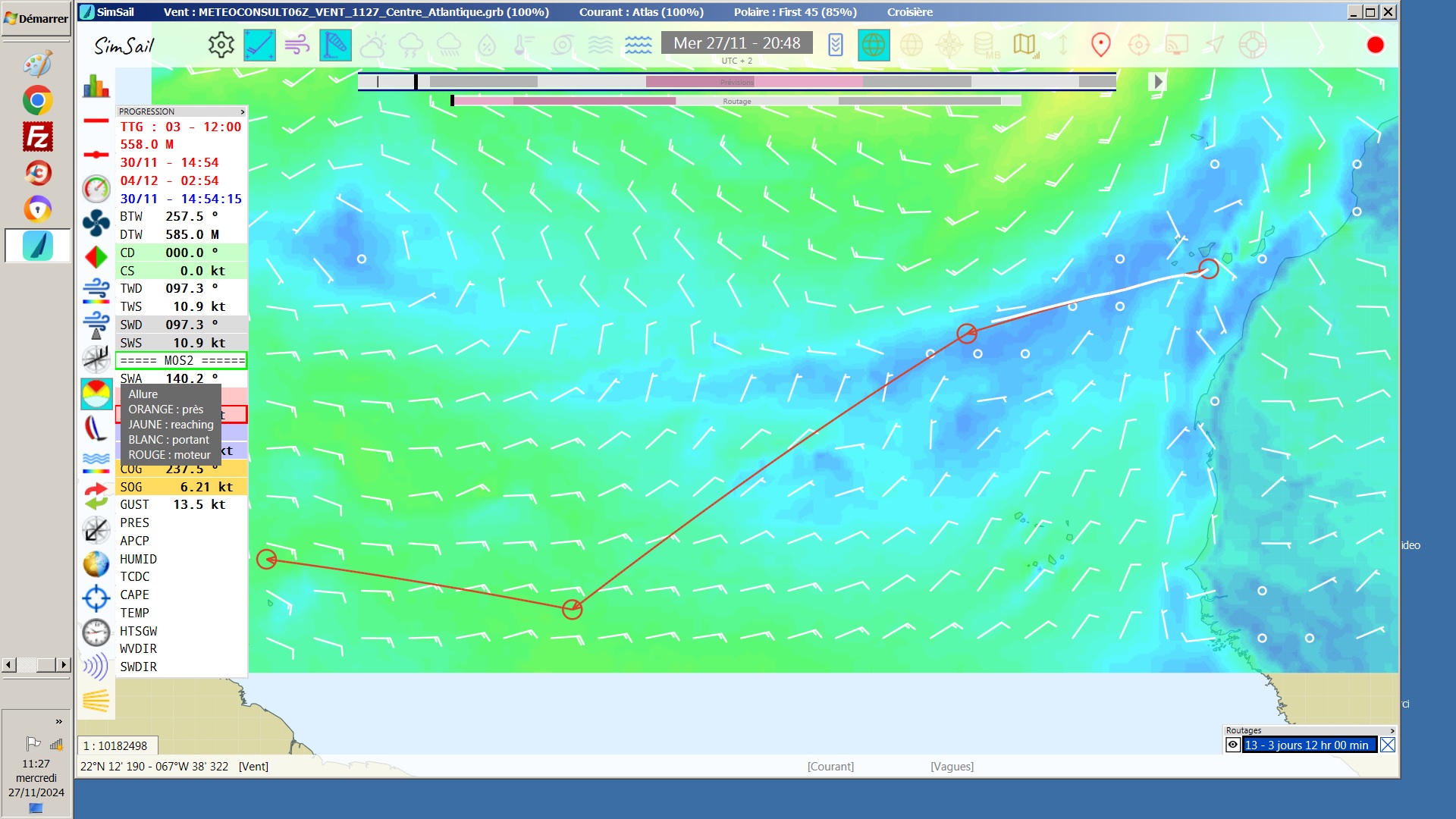Click the red record button

coord(1375,45)
